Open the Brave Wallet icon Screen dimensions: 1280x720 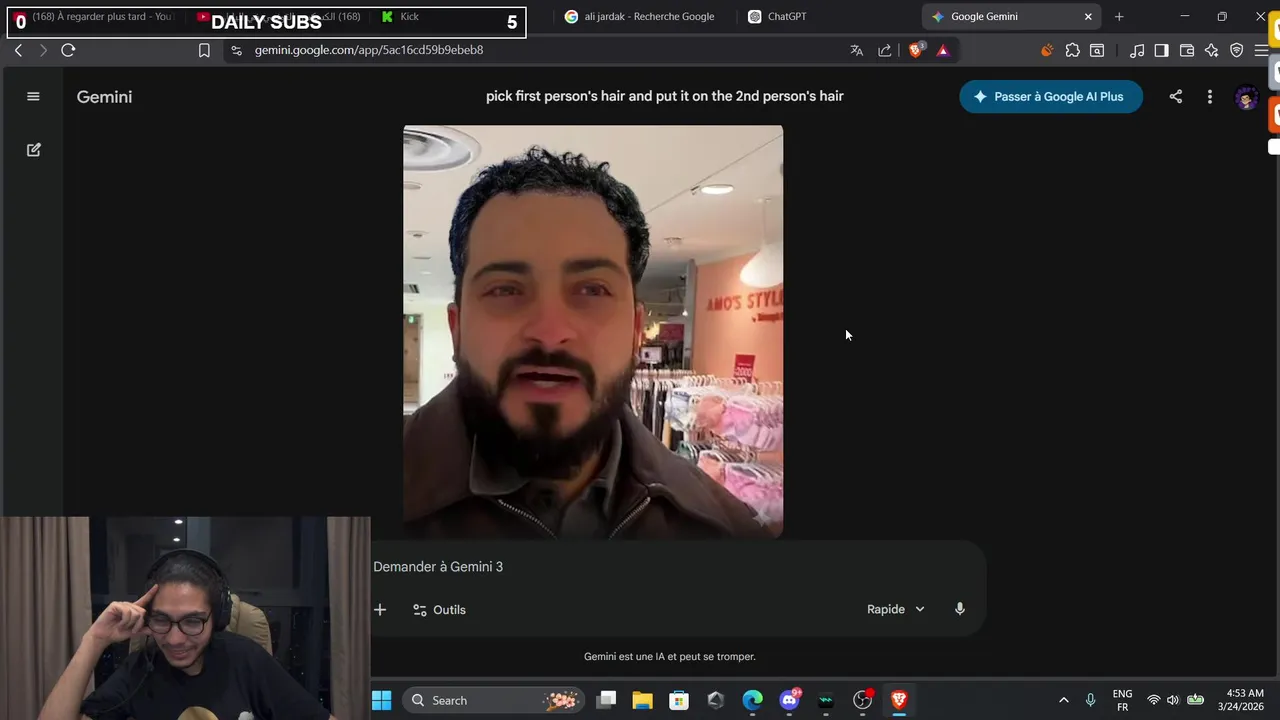click(1187, 50)
